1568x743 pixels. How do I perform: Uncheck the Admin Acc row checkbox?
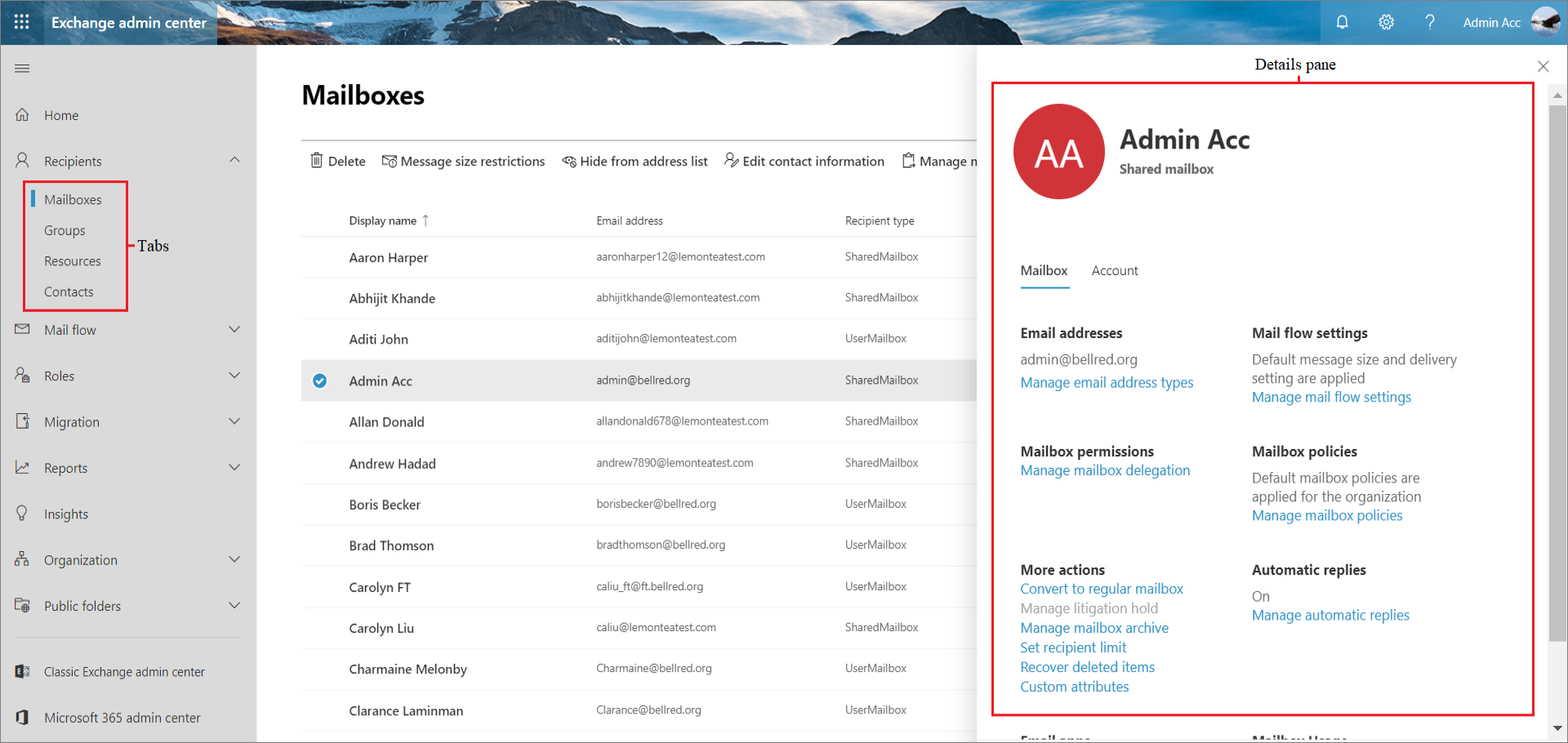[x=320, y=380]
